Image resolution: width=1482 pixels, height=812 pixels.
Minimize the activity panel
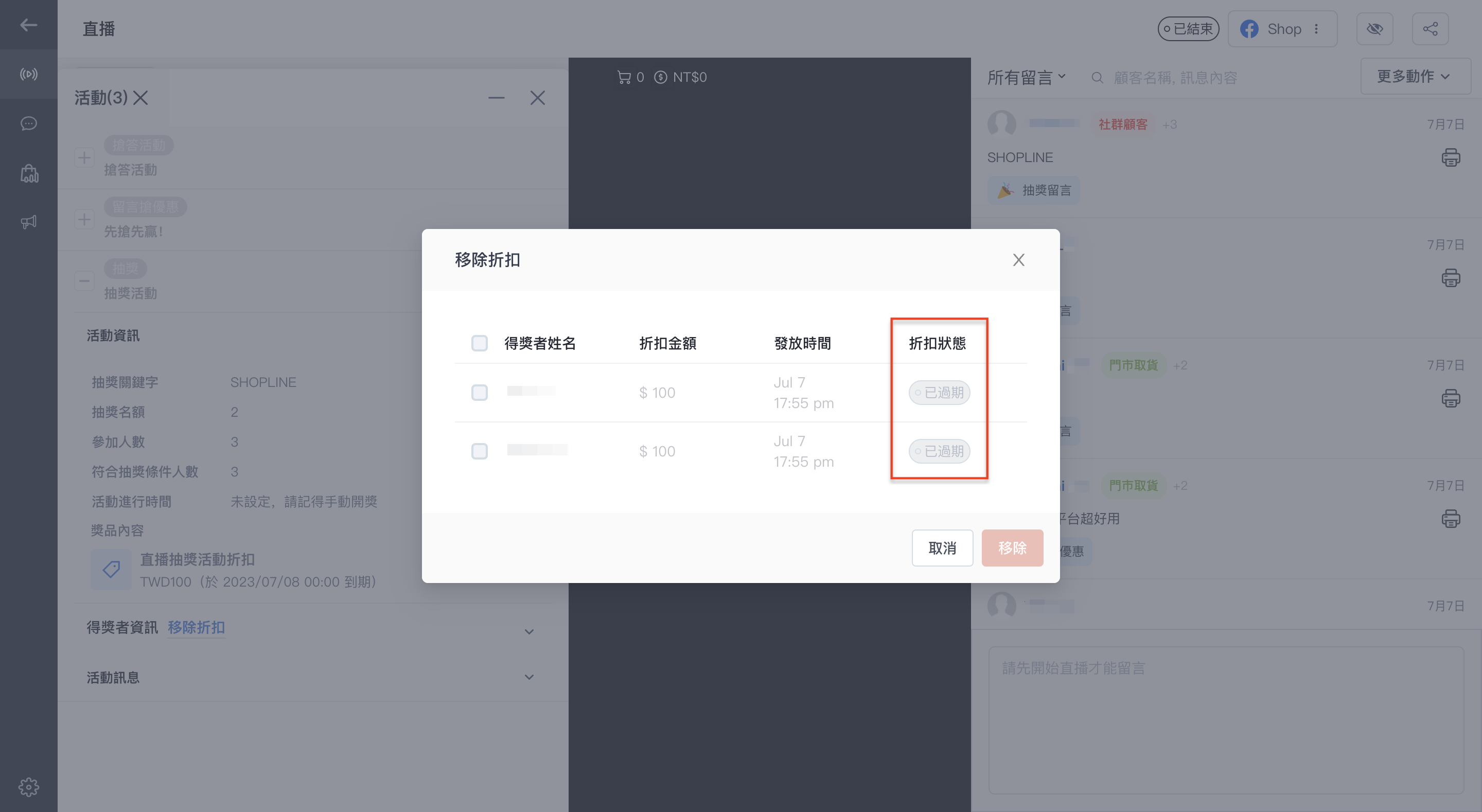coord(496,98)
